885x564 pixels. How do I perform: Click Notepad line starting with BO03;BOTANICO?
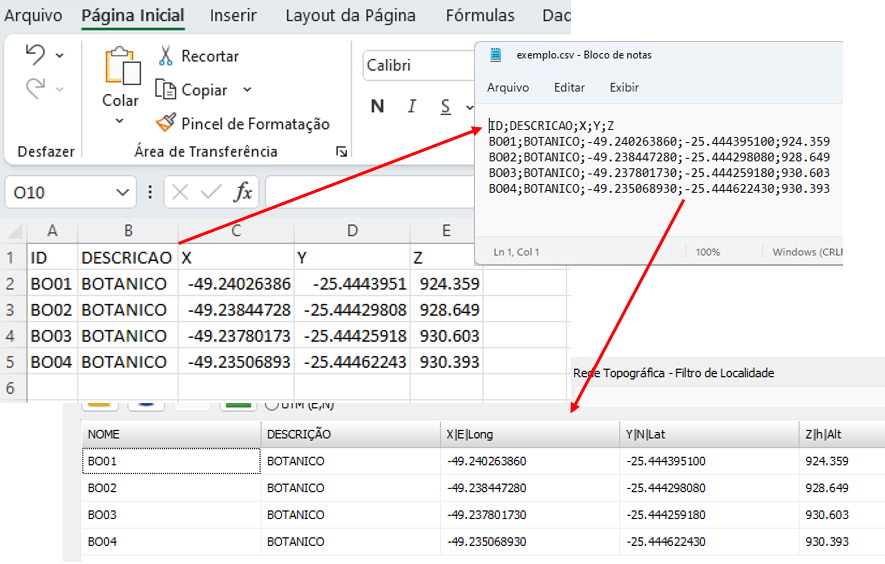tap(659, 173)
